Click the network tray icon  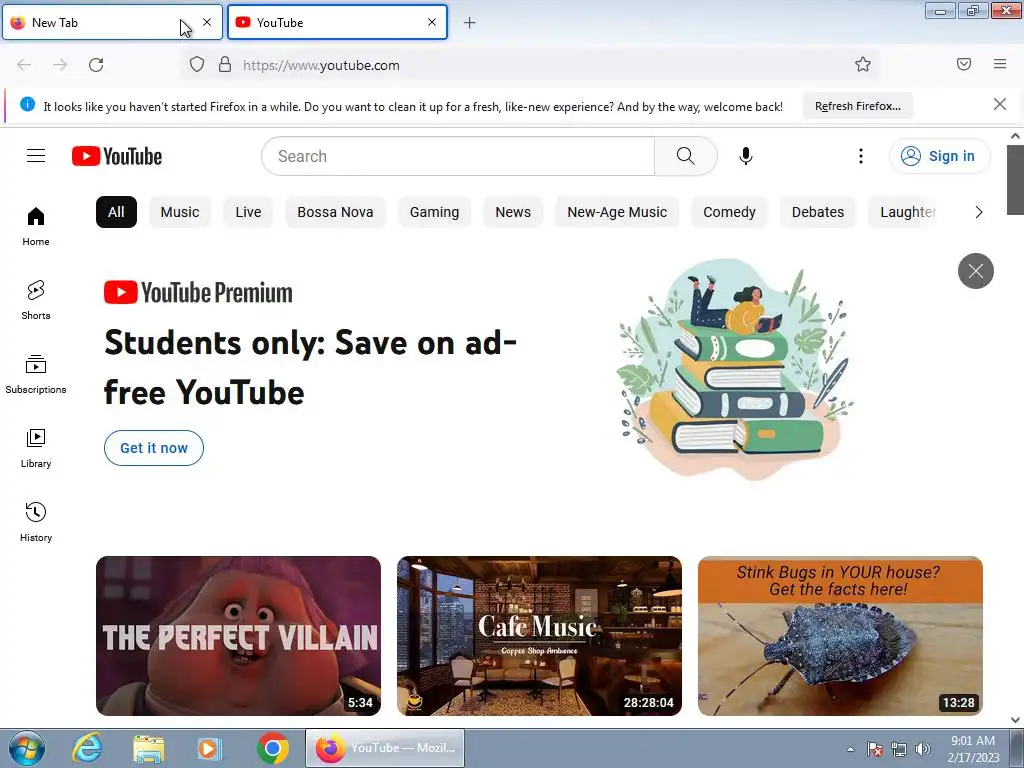(x=899, y=749)
